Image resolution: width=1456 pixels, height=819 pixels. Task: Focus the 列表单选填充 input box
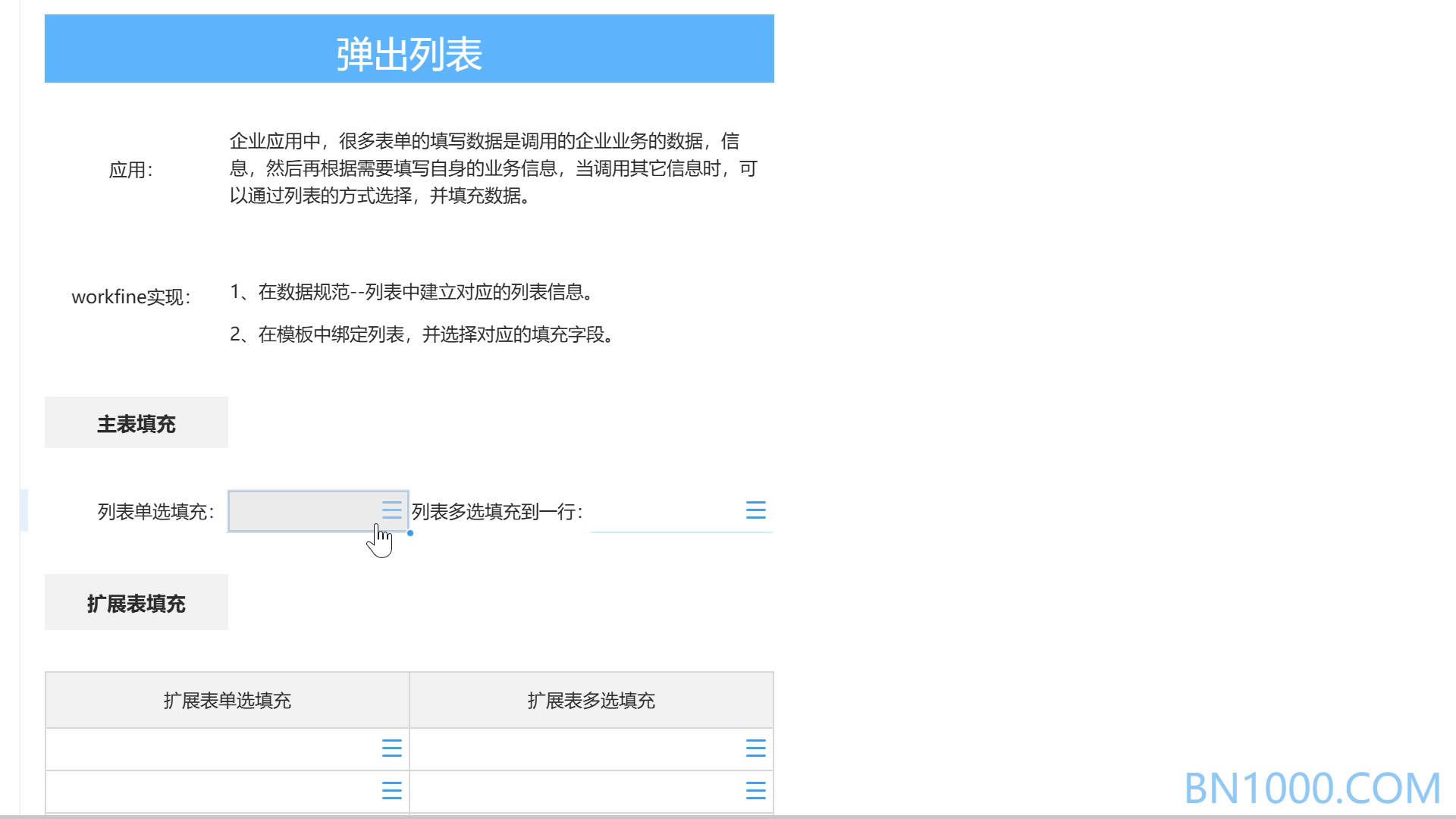318,511
